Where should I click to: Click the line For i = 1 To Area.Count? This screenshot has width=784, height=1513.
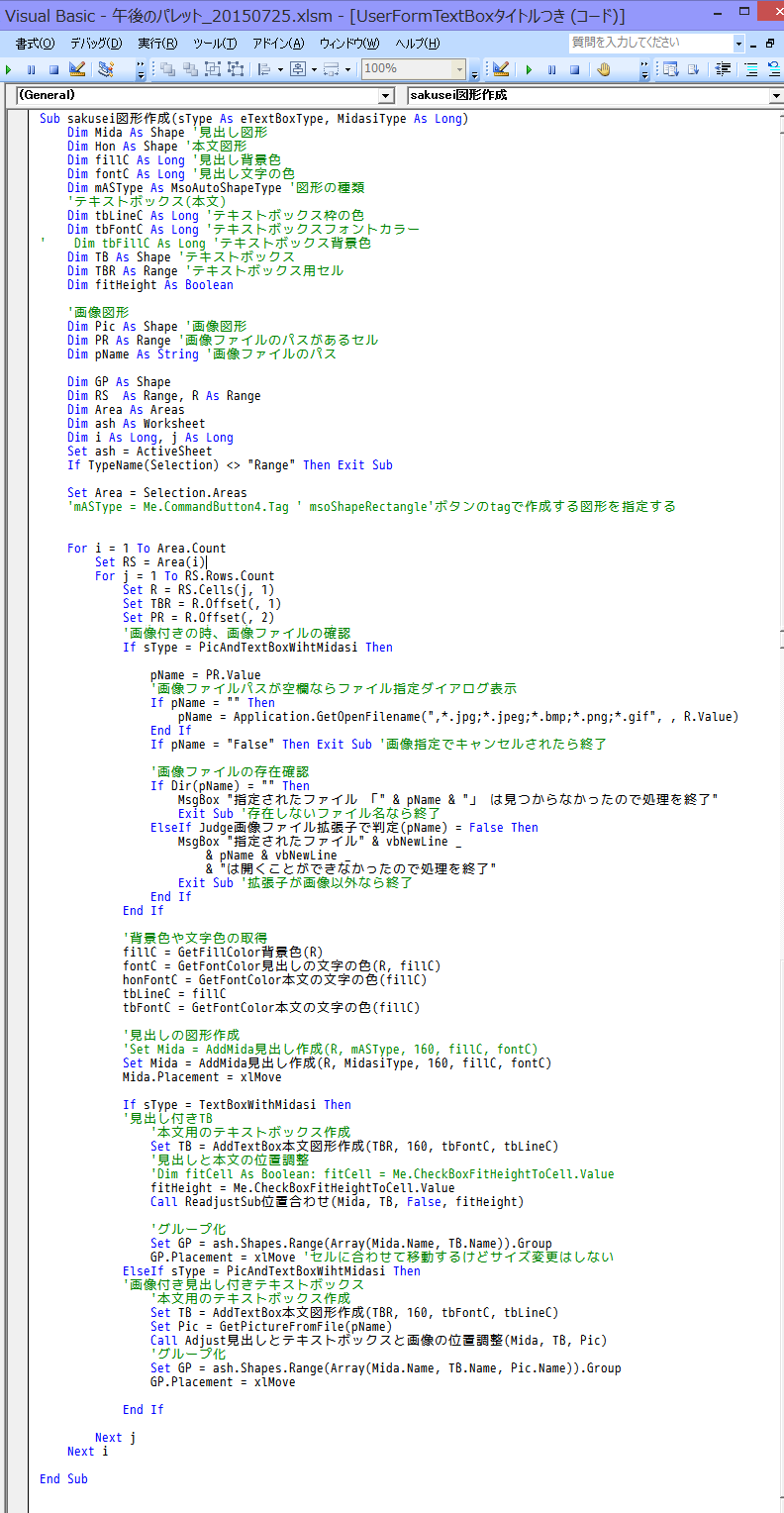tap(147, 548)
